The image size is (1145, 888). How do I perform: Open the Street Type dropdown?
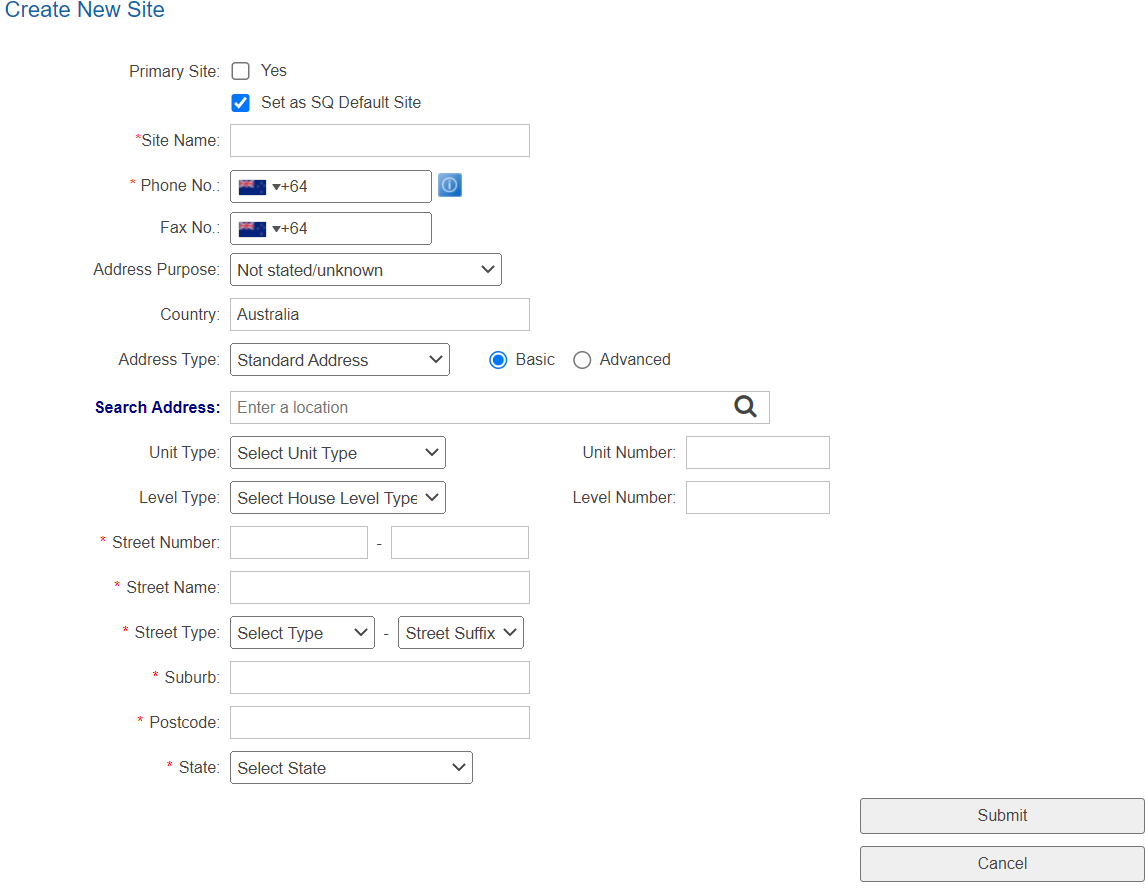point(302,633)
